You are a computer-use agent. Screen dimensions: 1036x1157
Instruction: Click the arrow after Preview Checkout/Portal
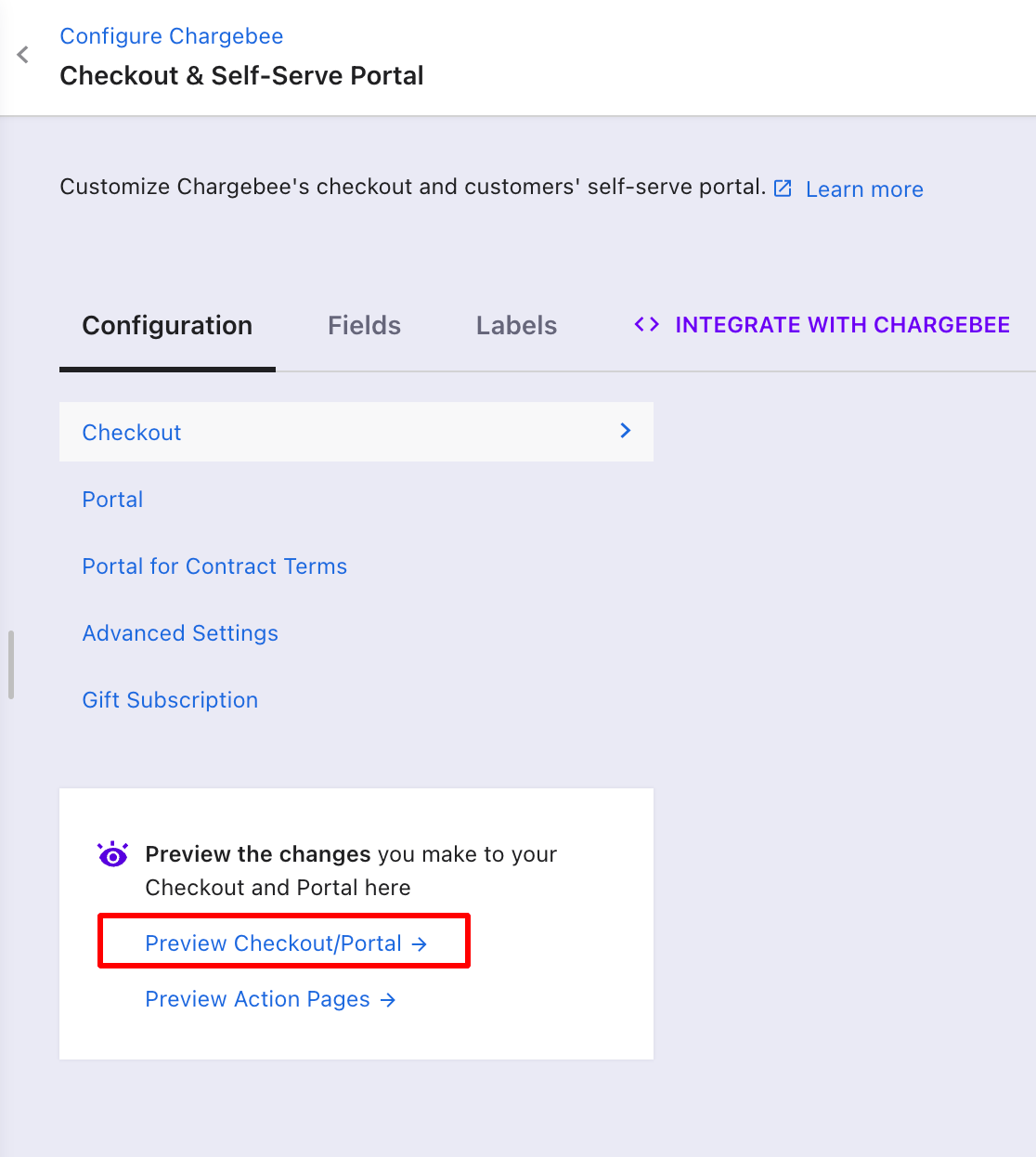[420, 943]
